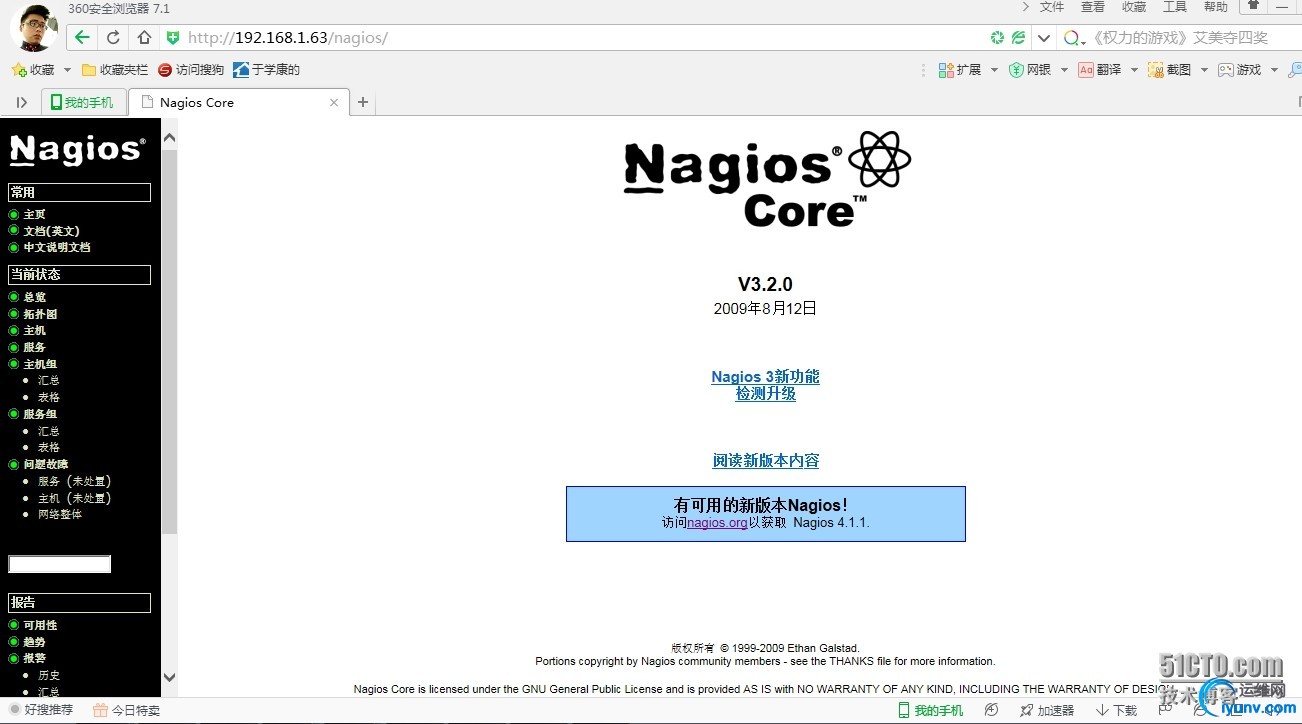
Task: Open the 工具 menu
Action: [1175, 7]
